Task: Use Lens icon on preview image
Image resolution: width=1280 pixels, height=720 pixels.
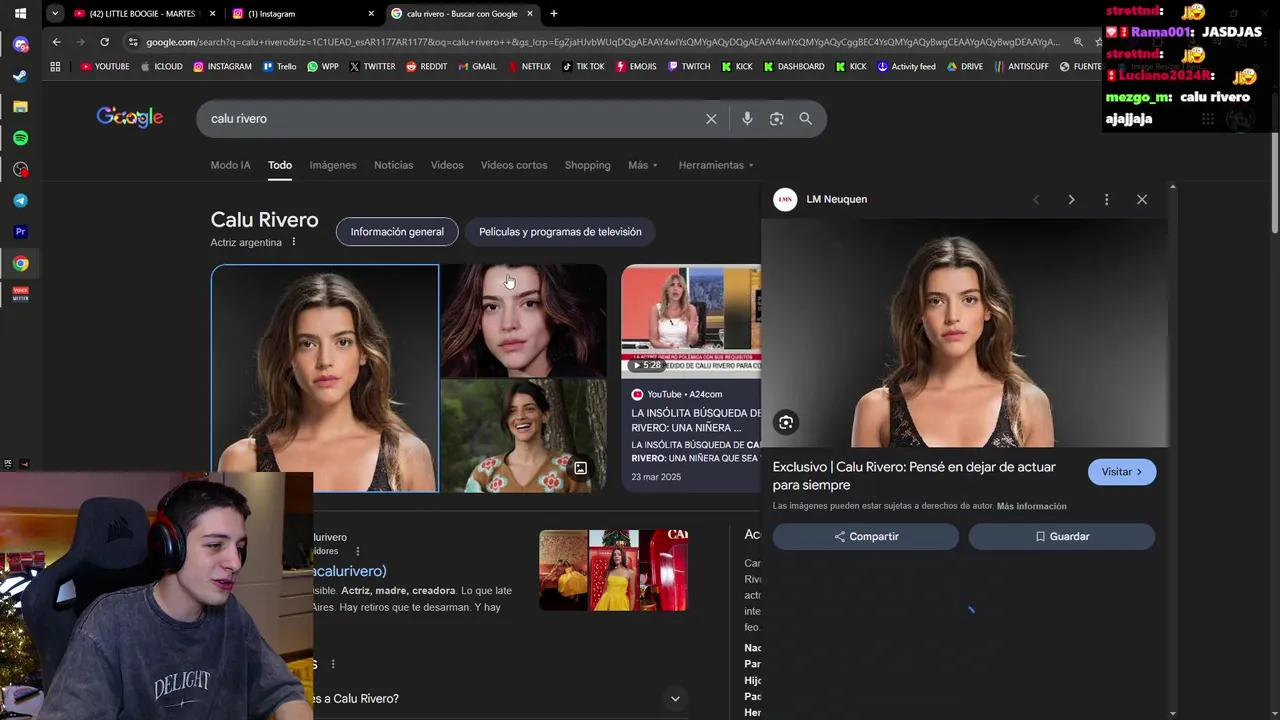Action: pos(786,422)
